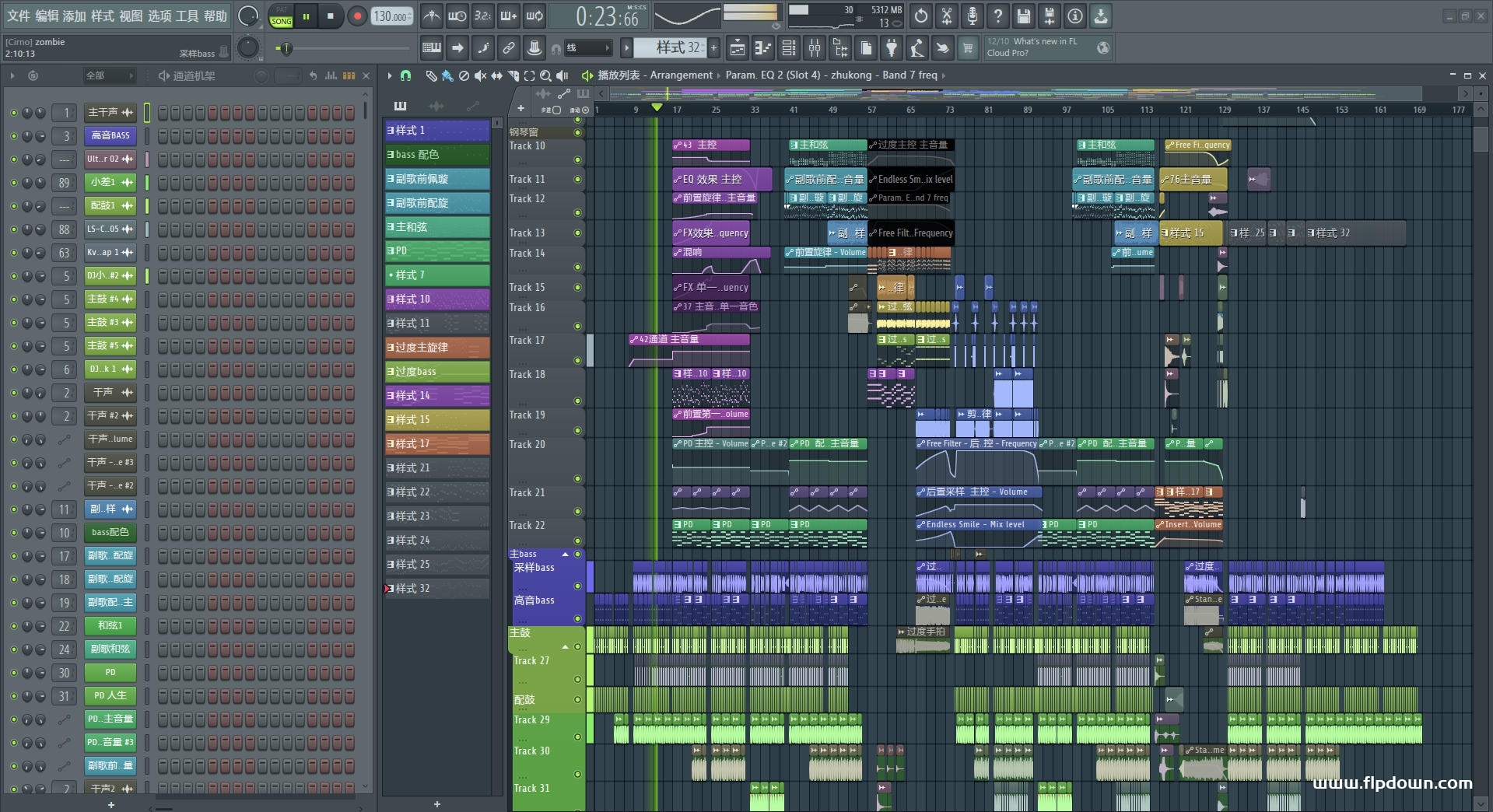
Task: Click the record button in transport
Action: 357,16
